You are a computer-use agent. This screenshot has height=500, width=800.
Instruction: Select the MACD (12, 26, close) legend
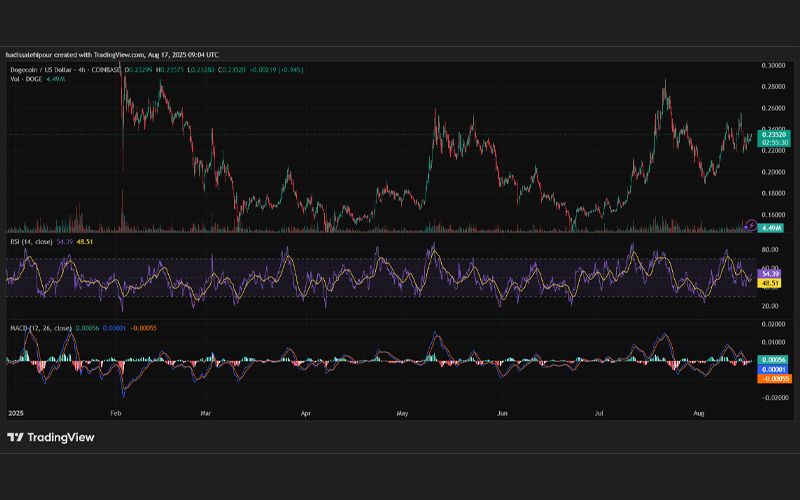point(41,328)
